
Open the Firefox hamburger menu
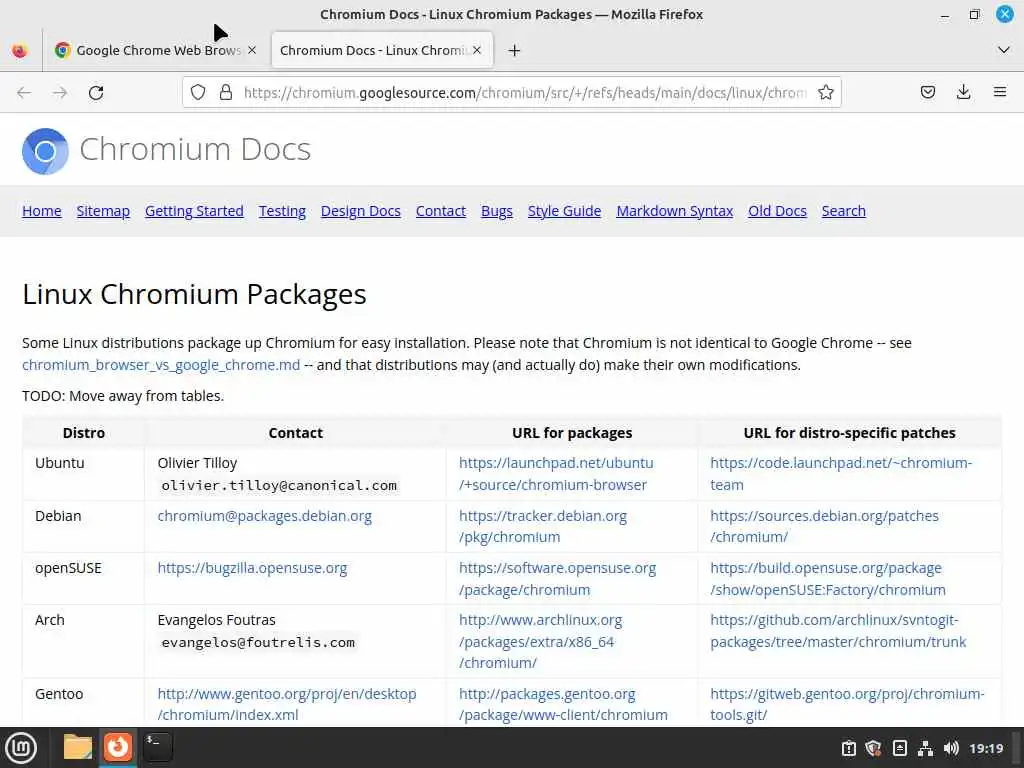[999, 92]
